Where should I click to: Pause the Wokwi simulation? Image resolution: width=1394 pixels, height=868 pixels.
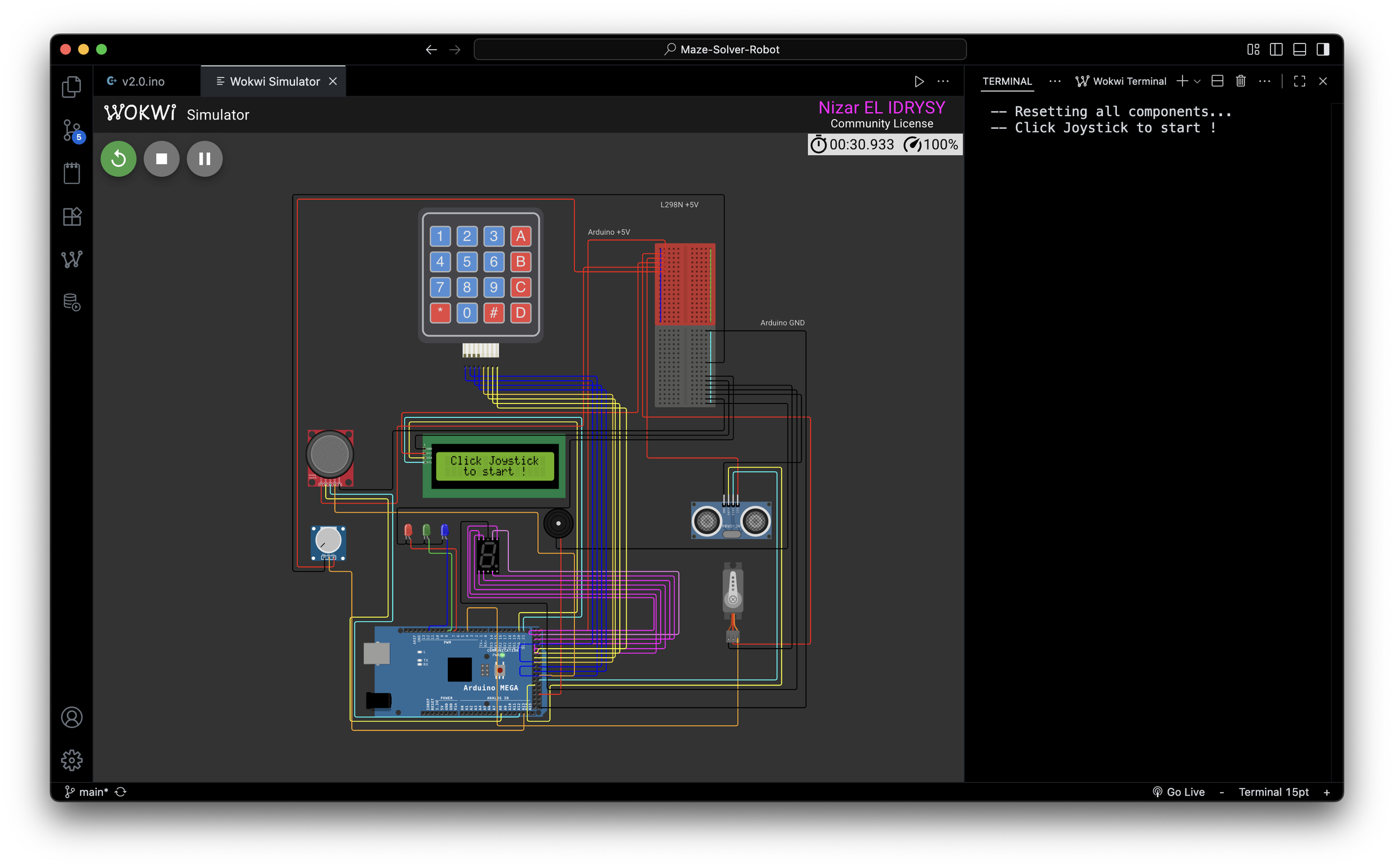(204, 159)
